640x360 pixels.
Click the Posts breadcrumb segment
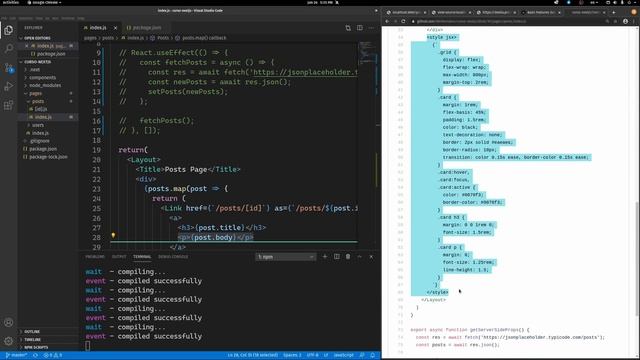[162, 38]
